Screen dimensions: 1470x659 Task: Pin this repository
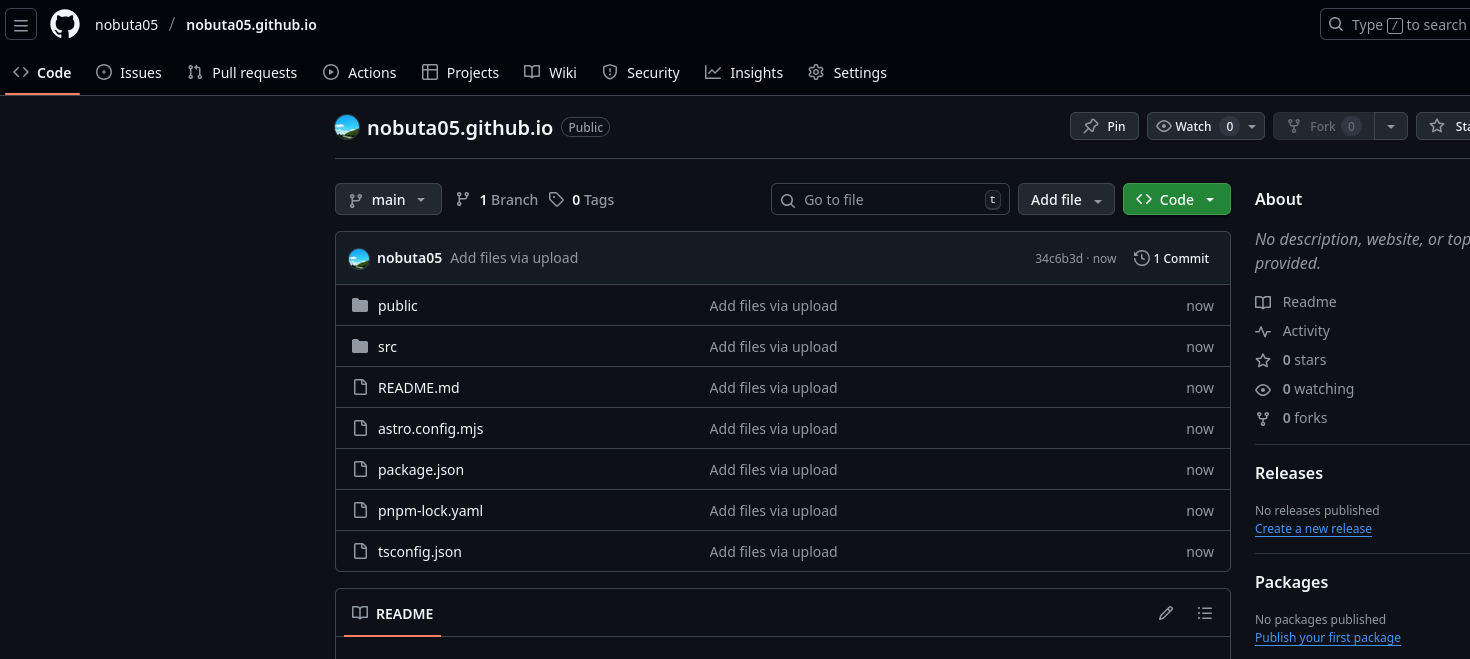click(1104, 126)
